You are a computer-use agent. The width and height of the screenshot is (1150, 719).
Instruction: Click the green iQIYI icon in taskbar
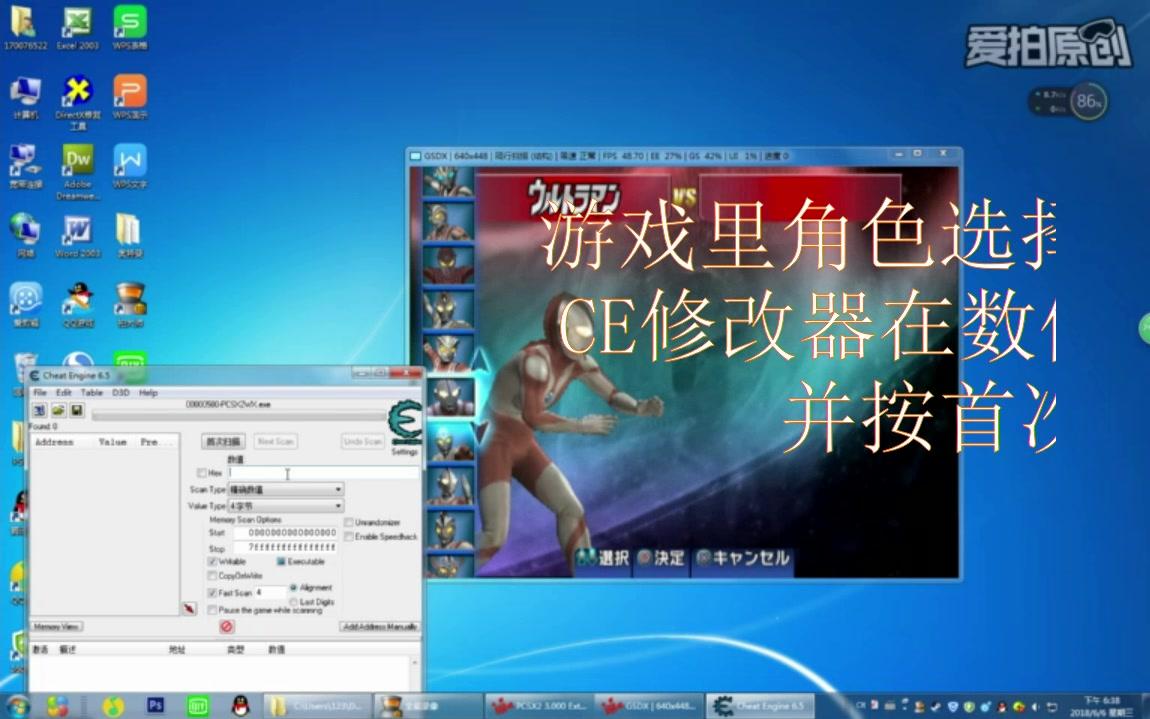(x=197, y=706)
